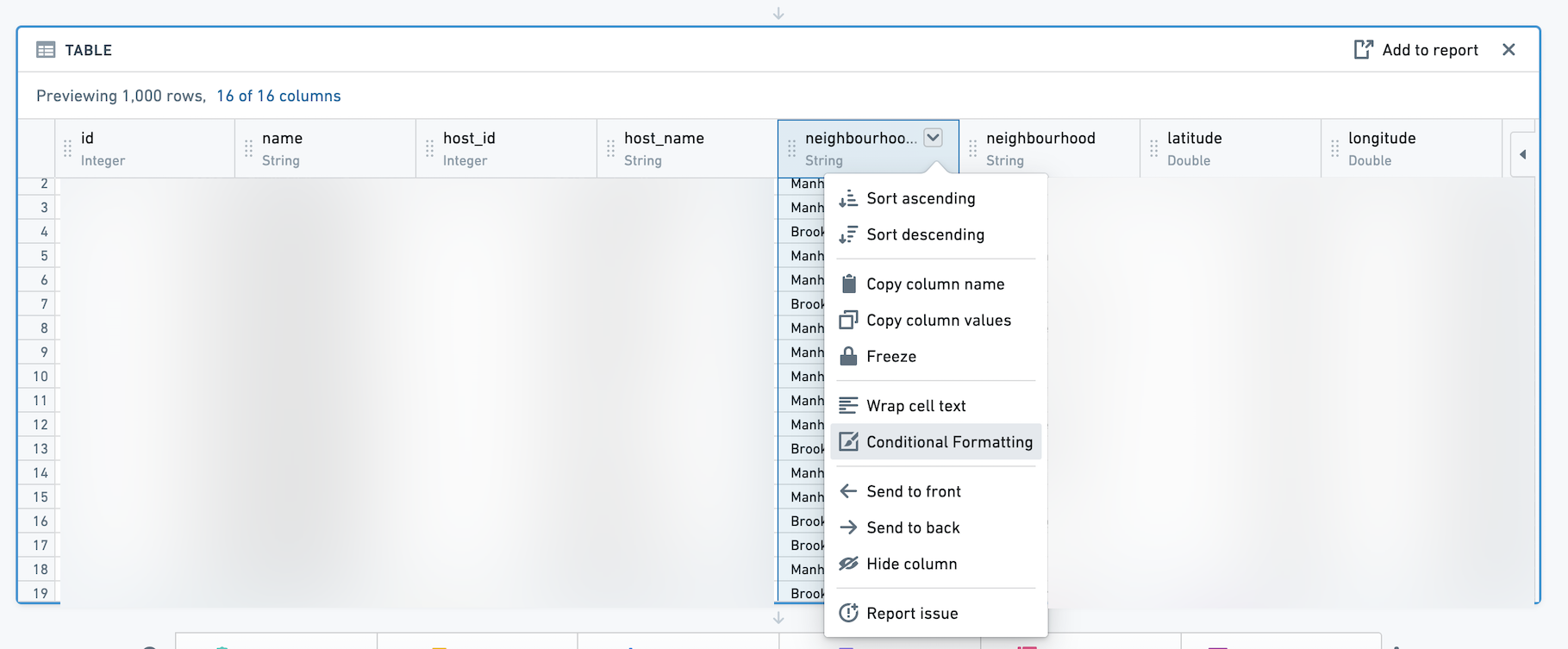The width and height of the screenshot is (1568, 649).
Task: Click the neighbourhood cell in row 3
Action: pyautogui.click(x=802, y=208)
